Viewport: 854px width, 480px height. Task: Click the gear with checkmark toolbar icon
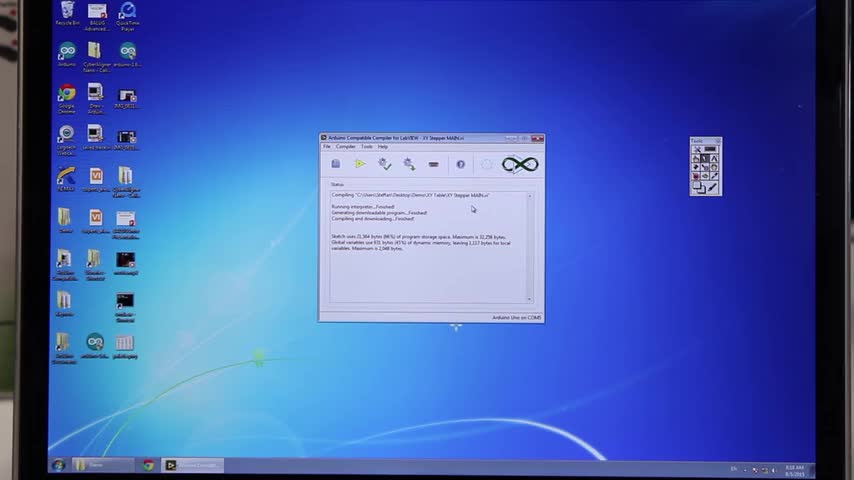pyautogui.click(x=385, y=164)
